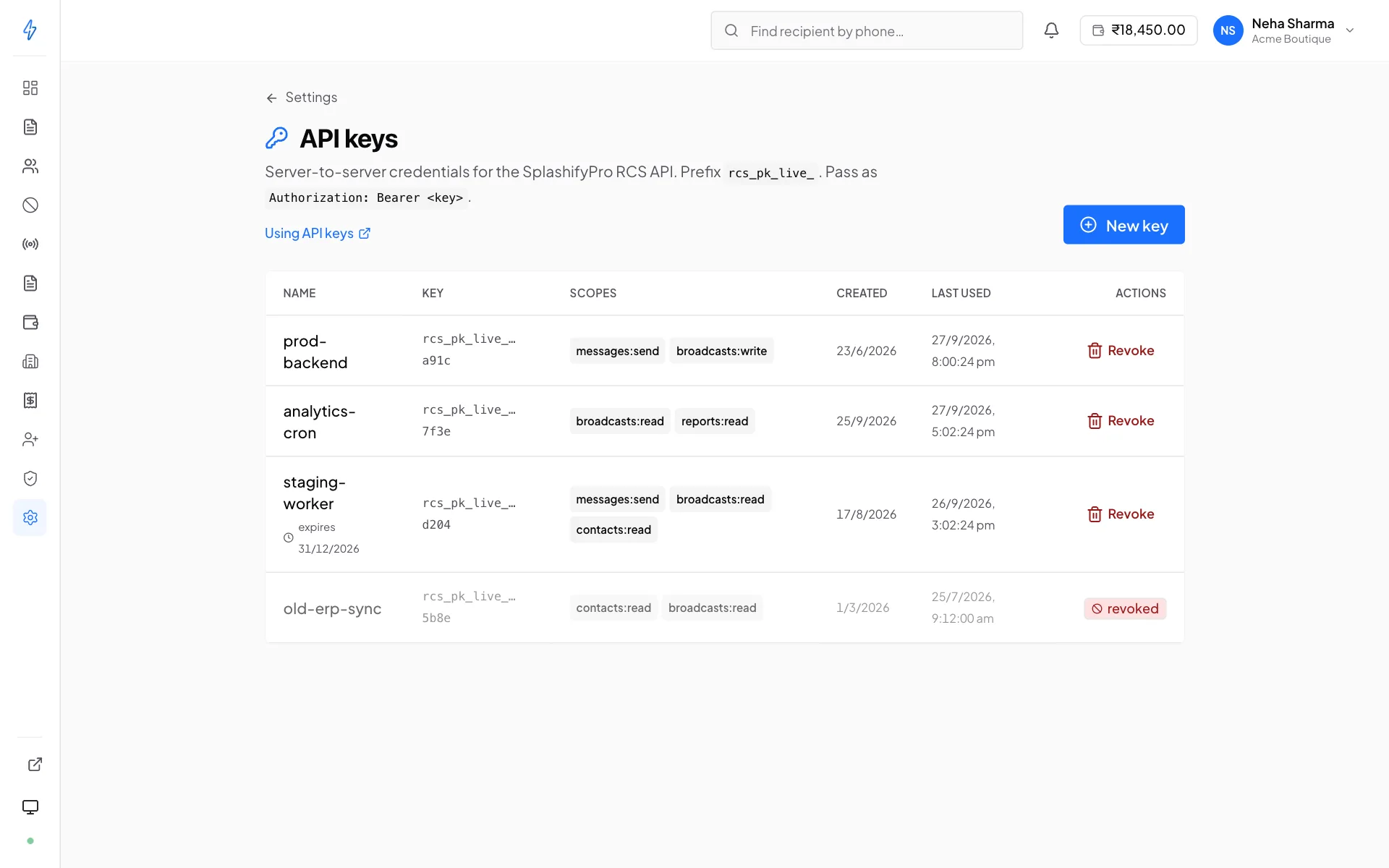1389x868 pixels.
Task: Click the LAST USED column header
Action: pyautogui.click(x=961, y=293)
